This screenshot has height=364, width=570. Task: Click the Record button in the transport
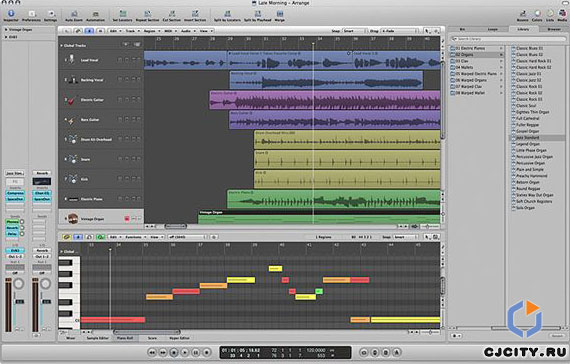click(206, 352)
